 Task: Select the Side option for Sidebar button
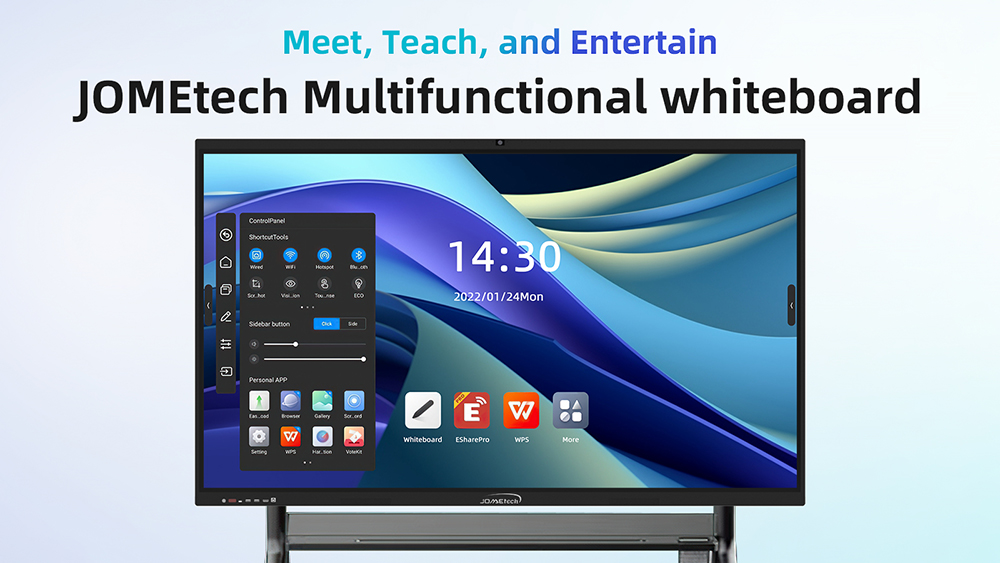click(352, 324)
